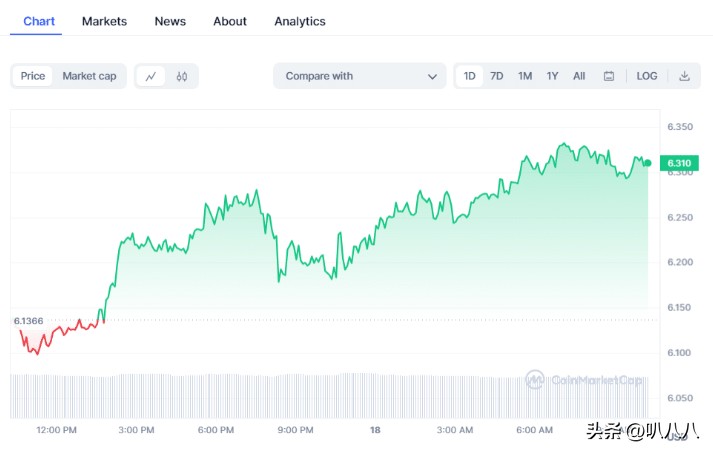Select the 1D time range
The width and height of the screenshot is (713, 454).
coord(469,76)
